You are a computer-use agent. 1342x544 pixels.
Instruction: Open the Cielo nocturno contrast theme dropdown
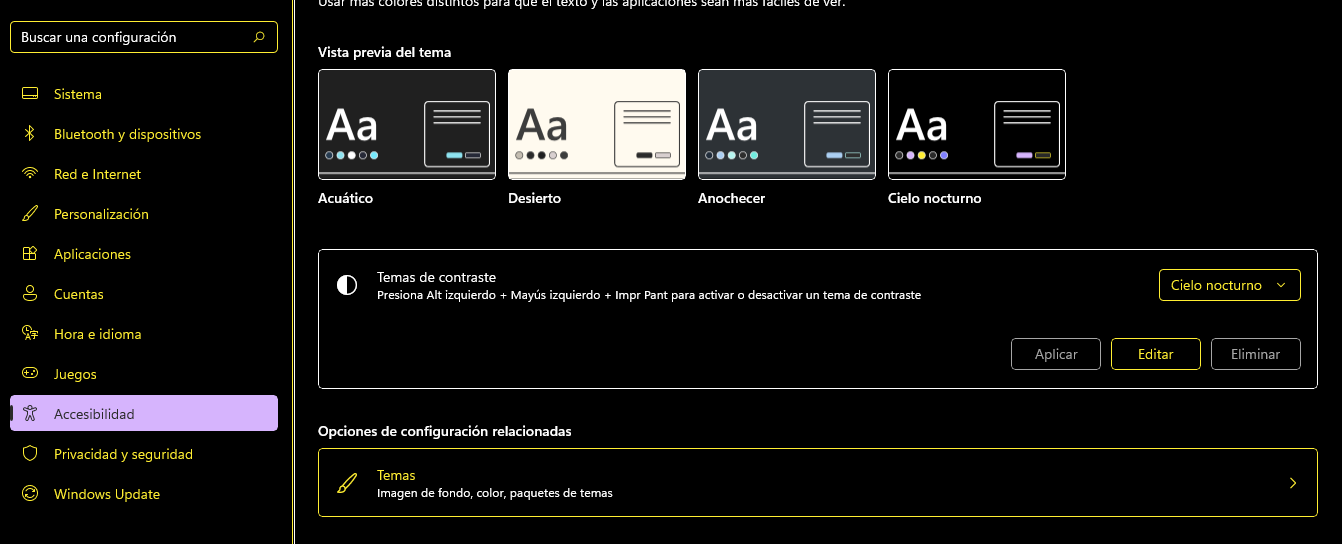pos(1230,285)
